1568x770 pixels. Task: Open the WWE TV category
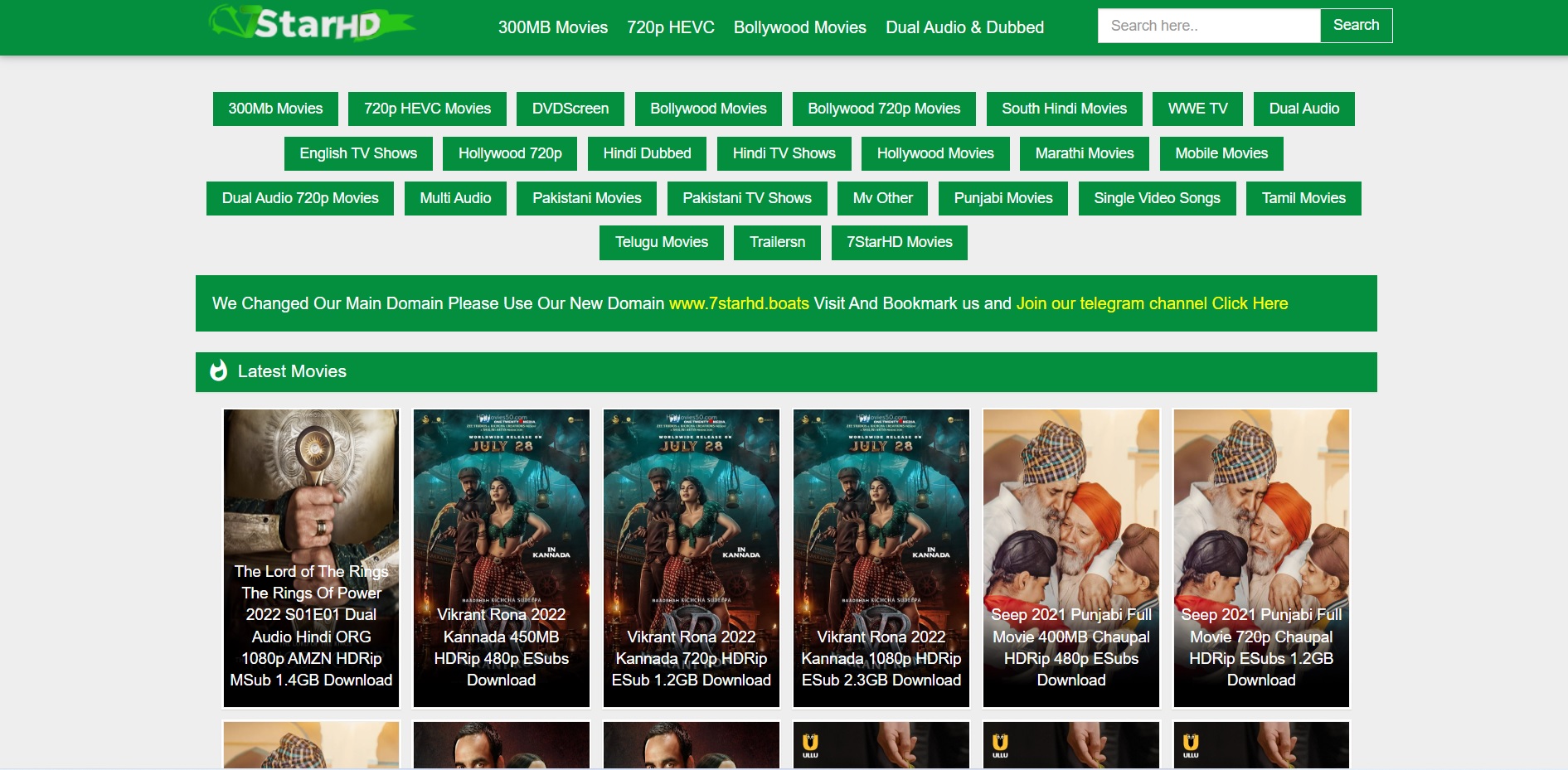(x=1198, y=109)
